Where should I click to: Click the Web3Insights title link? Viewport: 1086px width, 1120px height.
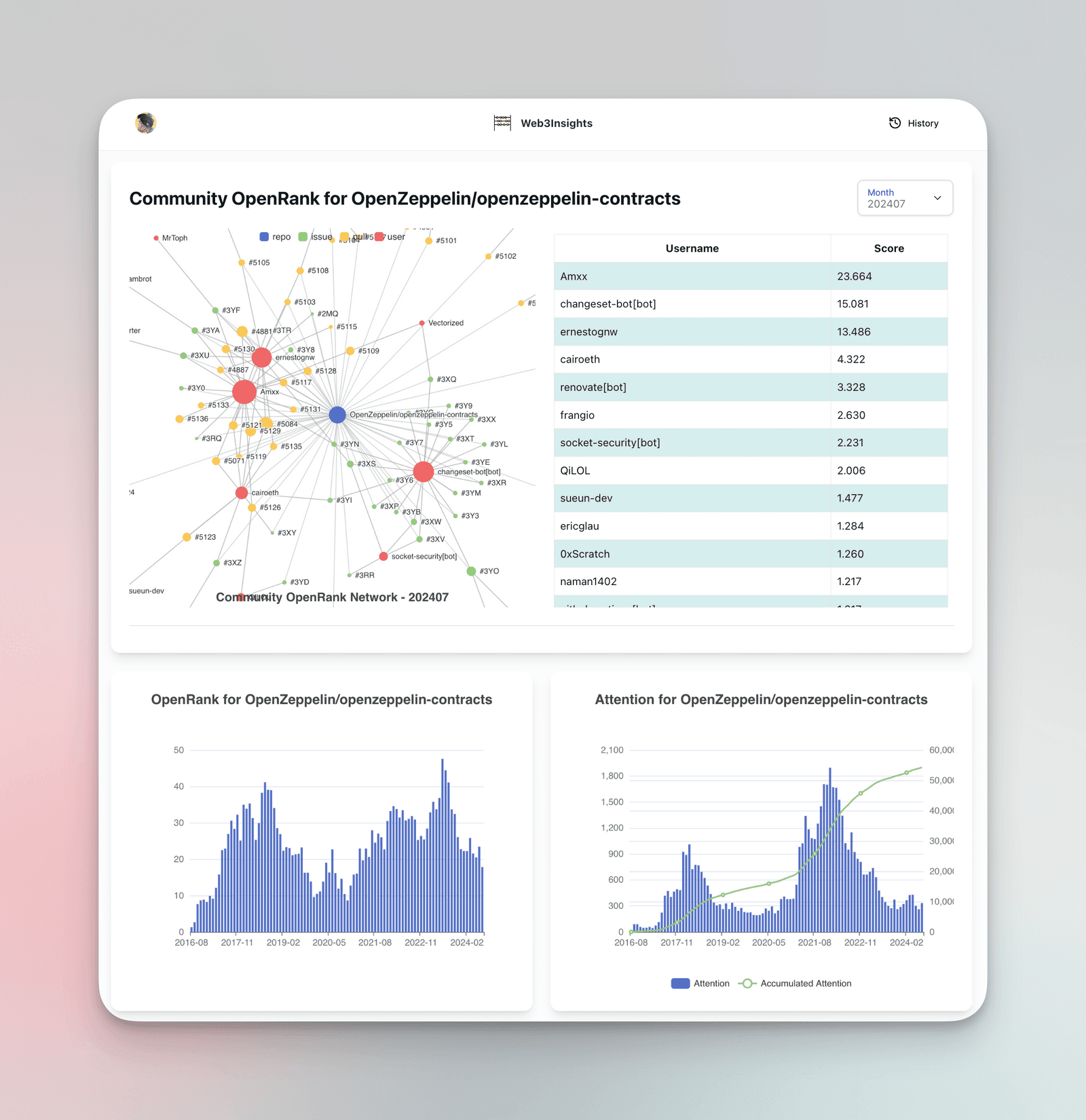coord(557,123)
